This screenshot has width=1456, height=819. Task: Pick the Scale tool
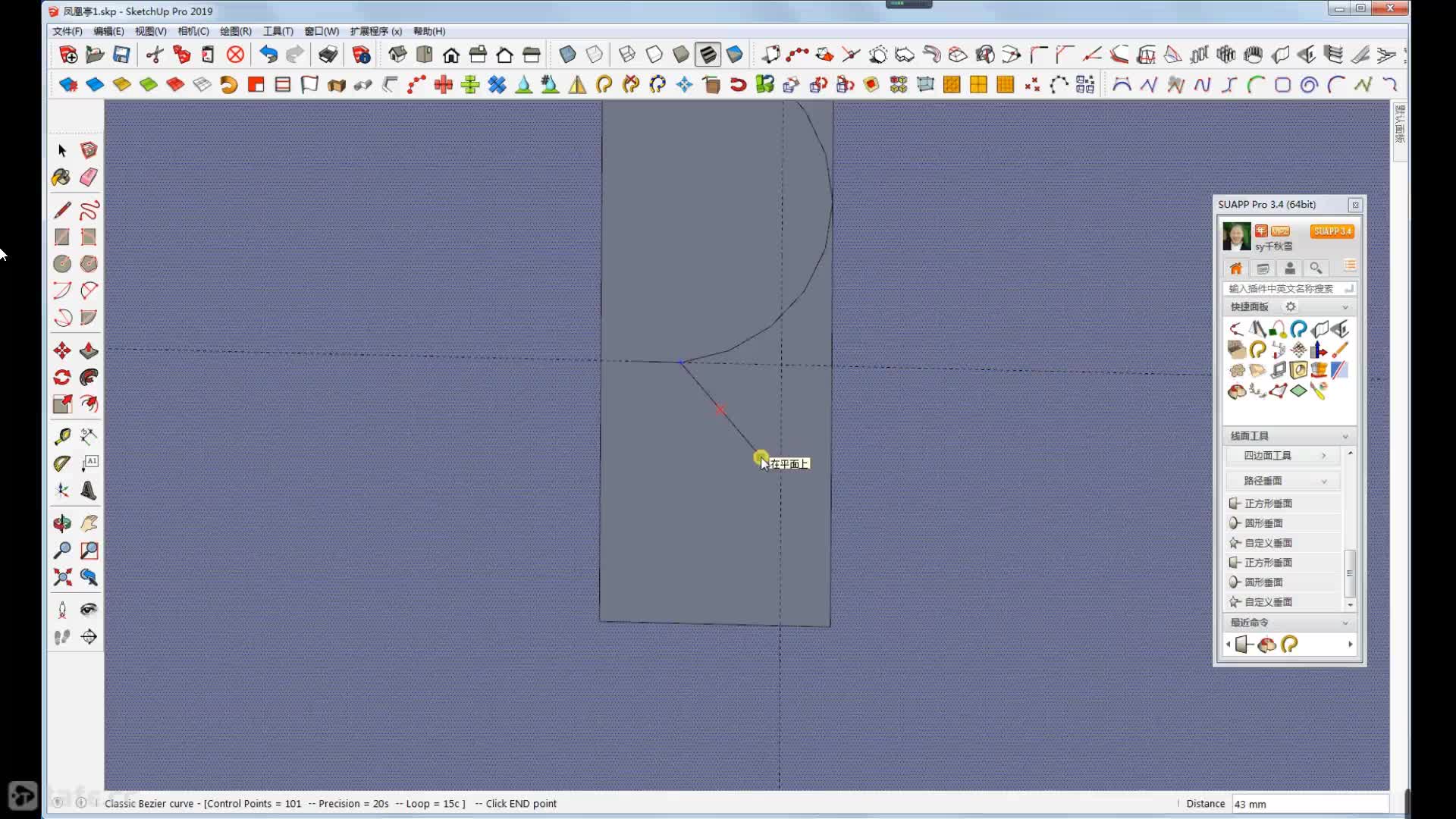click(x=62, y=404)
